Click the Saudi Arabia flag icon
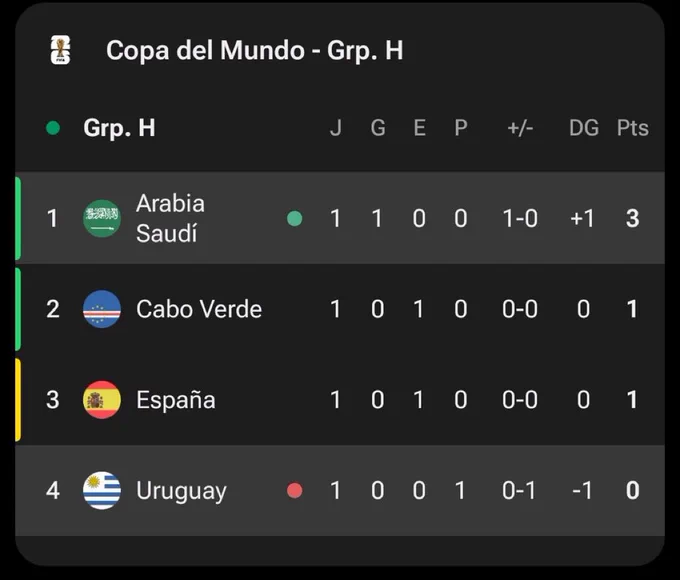Viewport: 680px width, 580px height. point(102,218)
